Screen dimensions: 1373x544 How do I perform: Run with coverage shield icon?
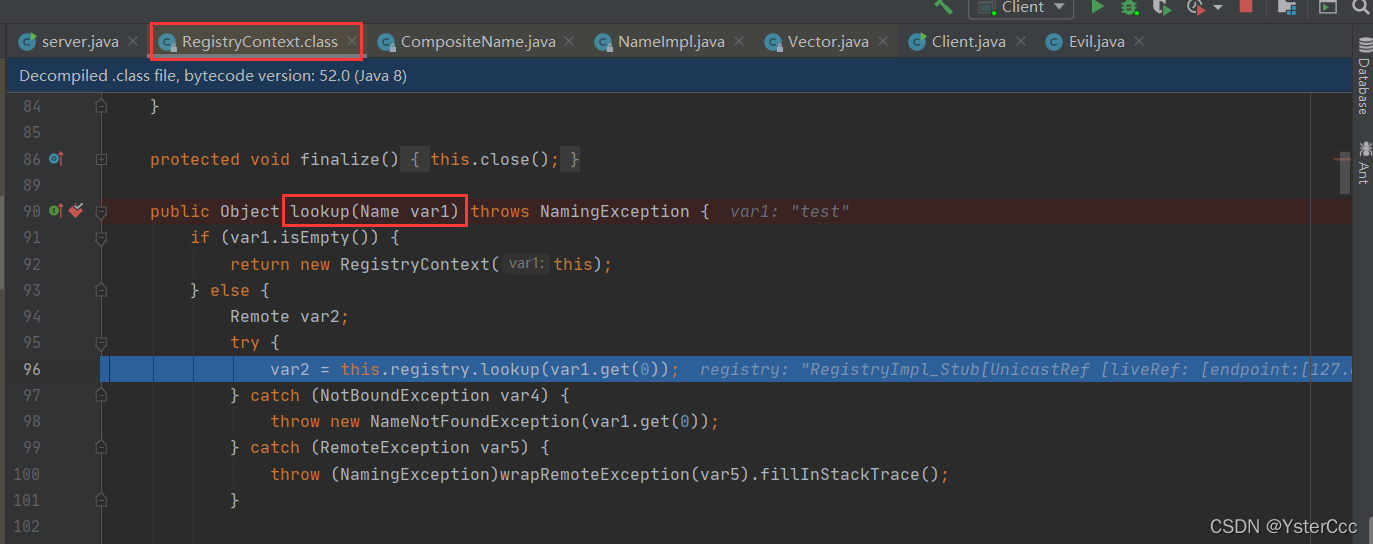pos(1161,7)
